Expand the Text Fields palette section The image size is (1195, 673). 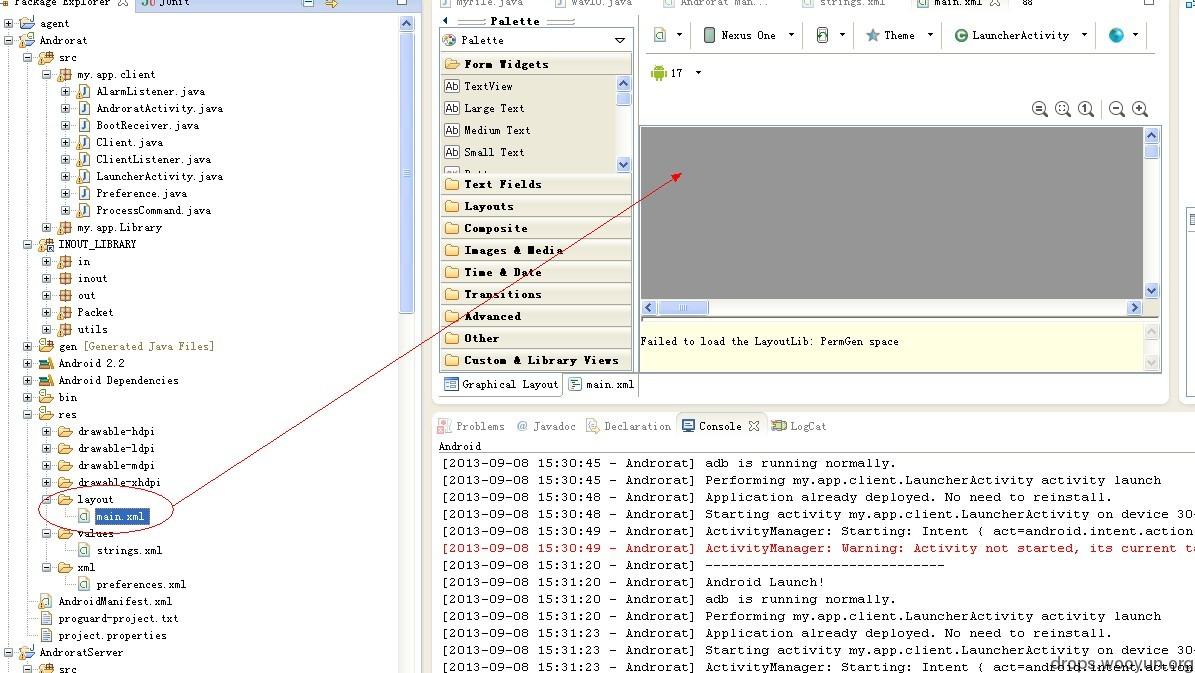[502, 185]
